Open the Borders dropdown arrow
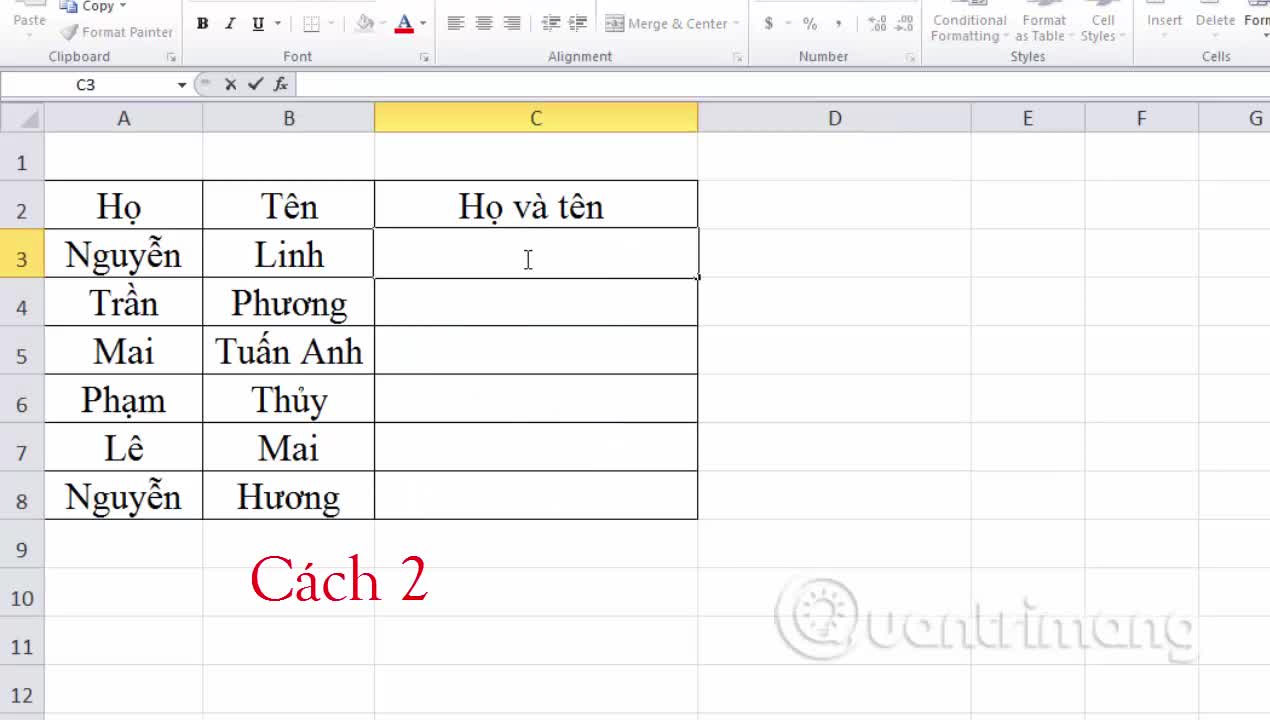 [332, 24]
